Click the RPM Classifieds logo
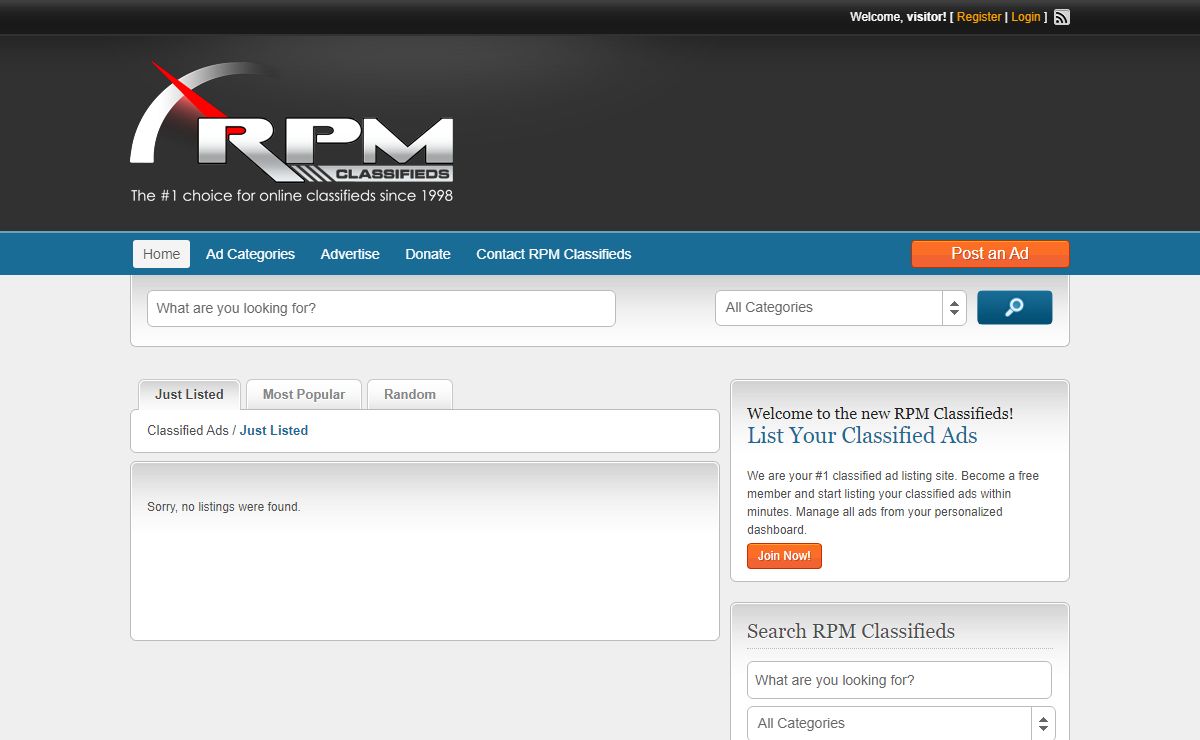Viewport: 1200px width, 740px height. (292, 132)
